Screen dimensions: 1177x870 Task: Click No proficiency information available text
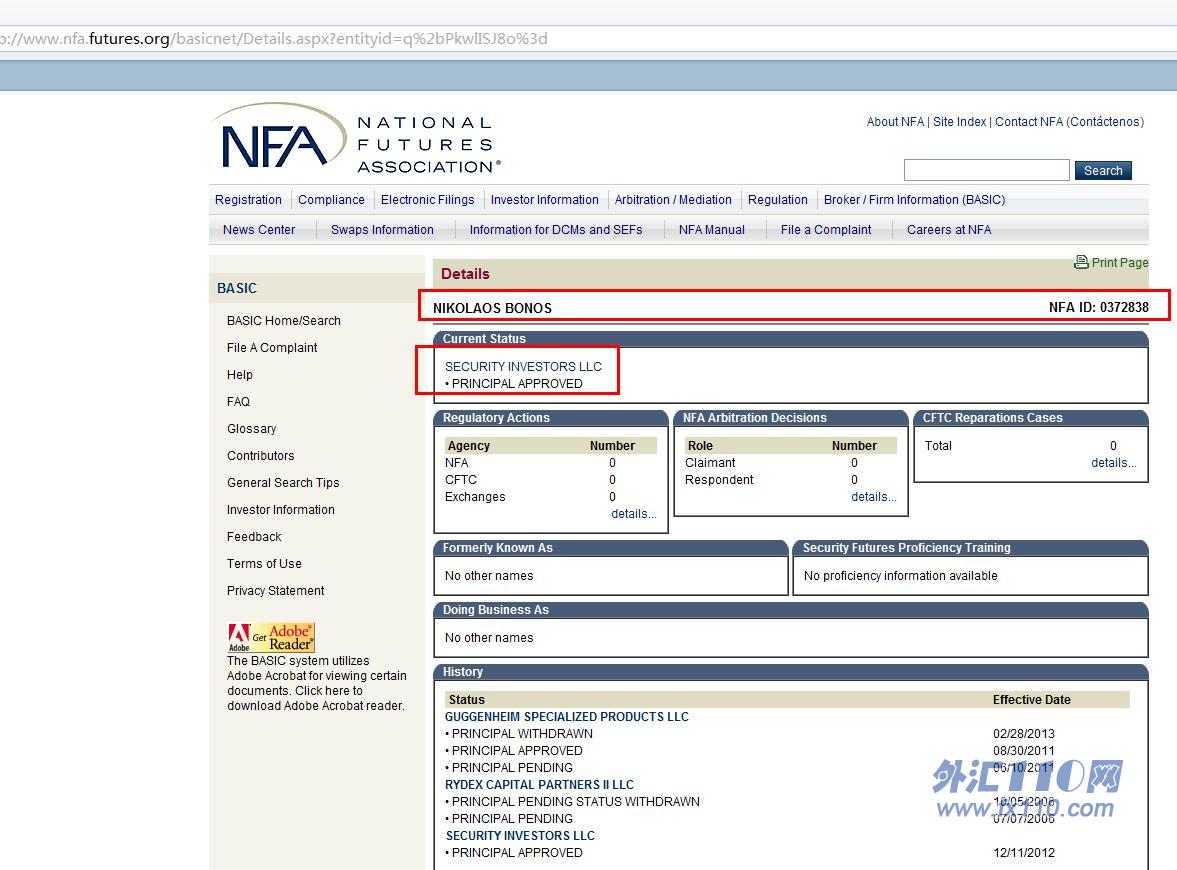[x=901, y=576]
